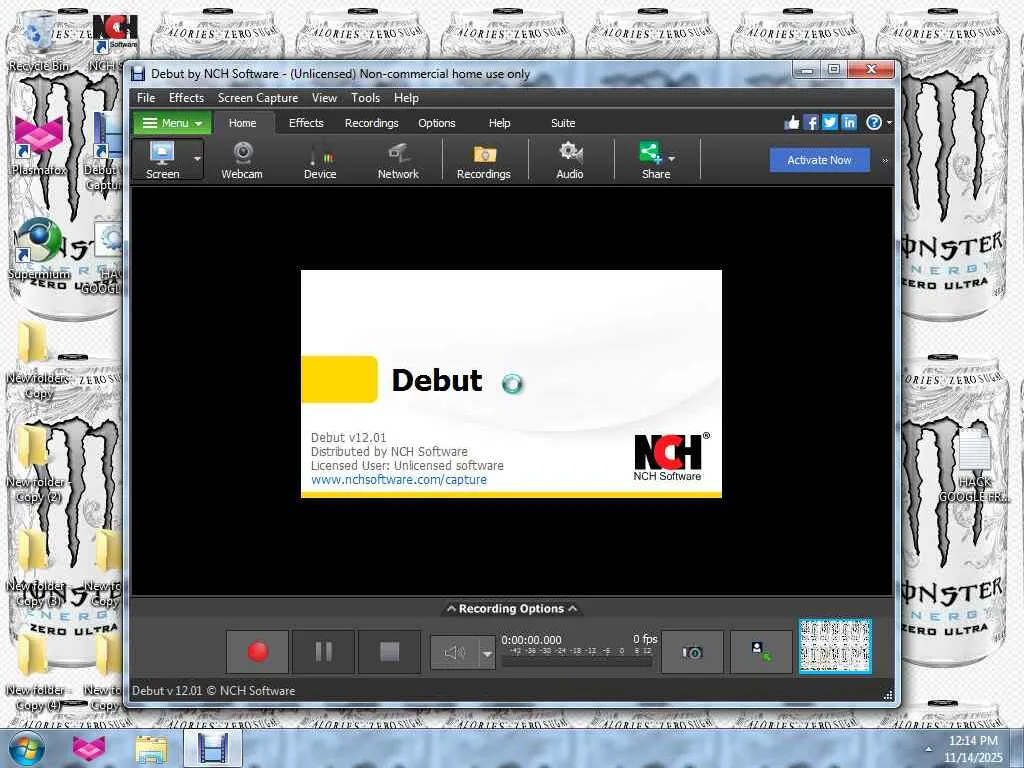Viewport: 1024px width, 768px height.
Task: Click the Debut title bar save icon
Action: pyautogui.click(x=138, y=74)
